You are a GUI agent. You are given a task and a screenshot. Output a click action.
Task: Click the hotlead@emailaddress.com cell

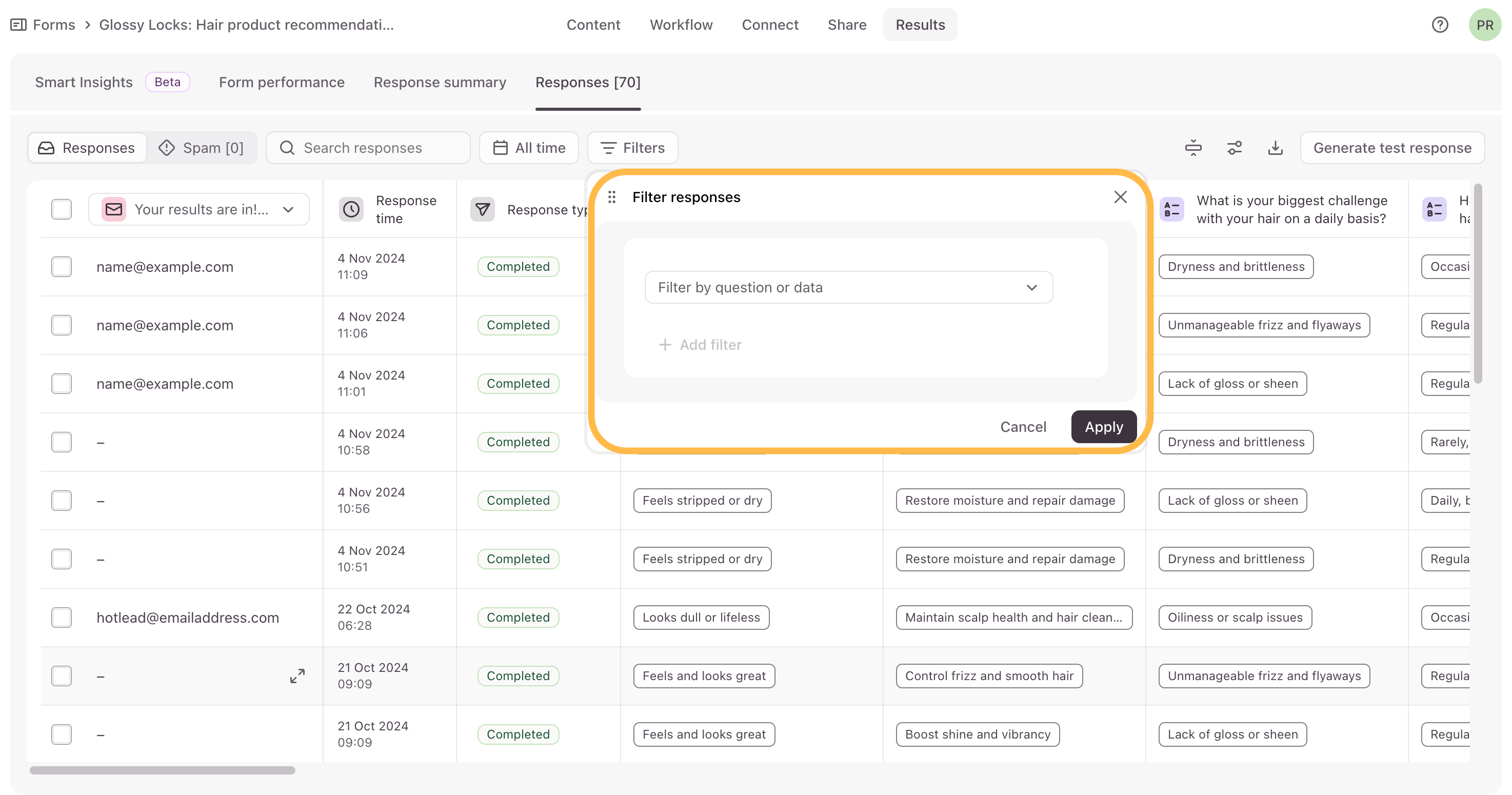pyautogui.click(x=188, y=618)
